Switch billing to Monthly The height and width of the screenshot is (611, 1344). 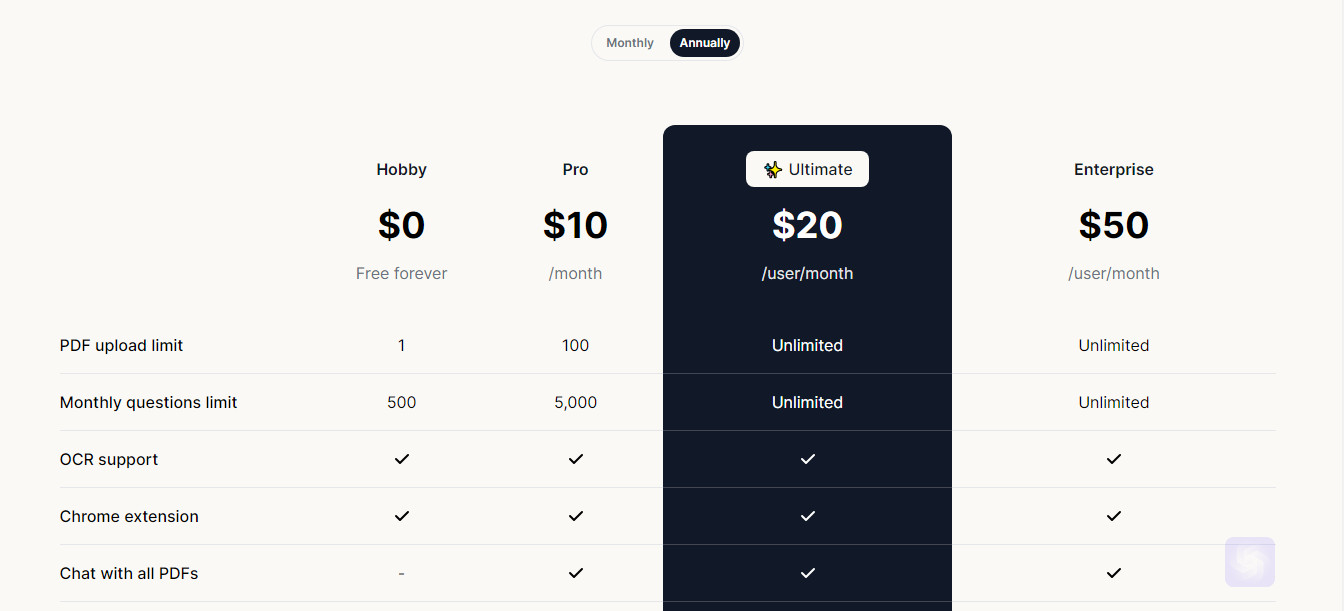pos(629,43)
